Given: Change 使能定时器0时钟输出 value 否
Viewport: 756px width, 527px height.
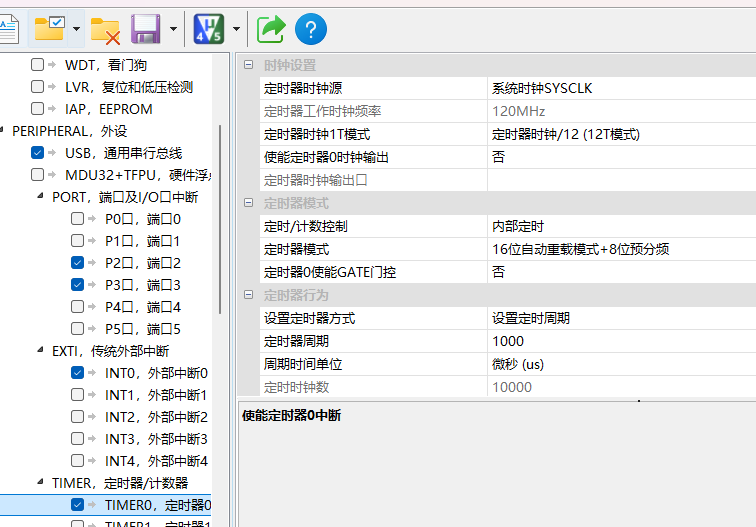Looking at the screenshot, I should 621,157.
